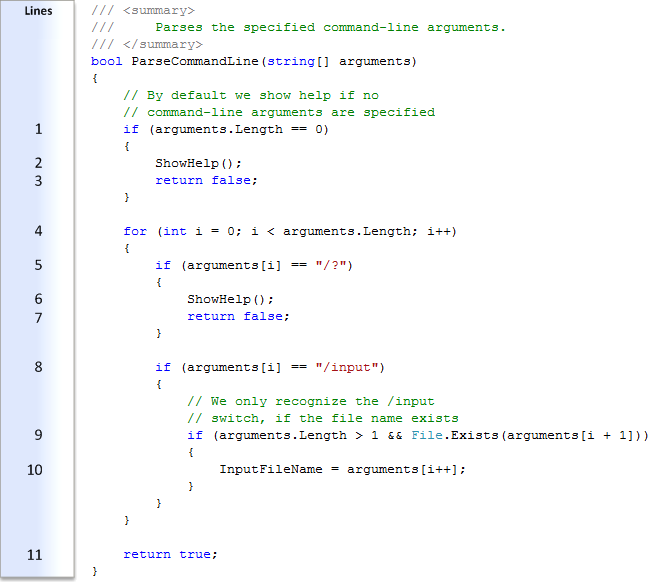Click comment 'By default we show help if no'
Image resolution: width=666 pixels, height=582 pixels.
pyautogui.click(x=262, y=96)
